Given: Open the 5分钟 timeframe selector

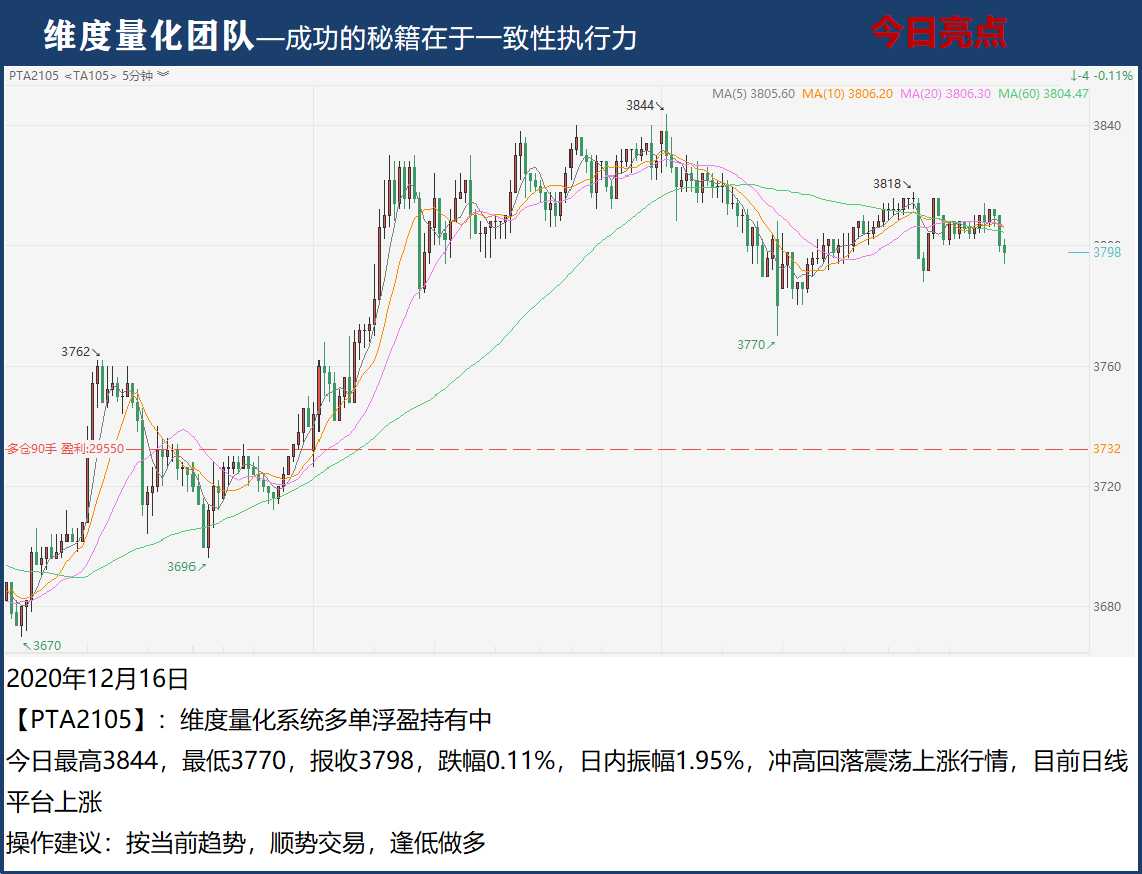Looking at the screenshot, I should click(138, 75).
